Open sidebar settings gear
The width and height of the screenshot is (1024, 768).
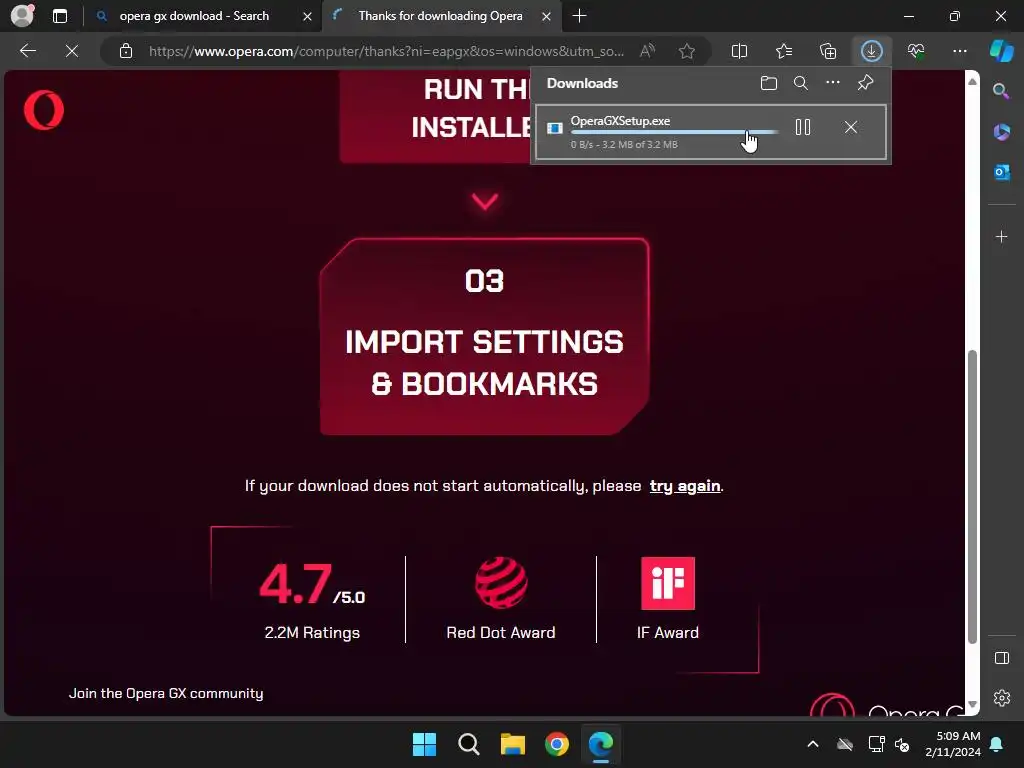pos(1002,697)
